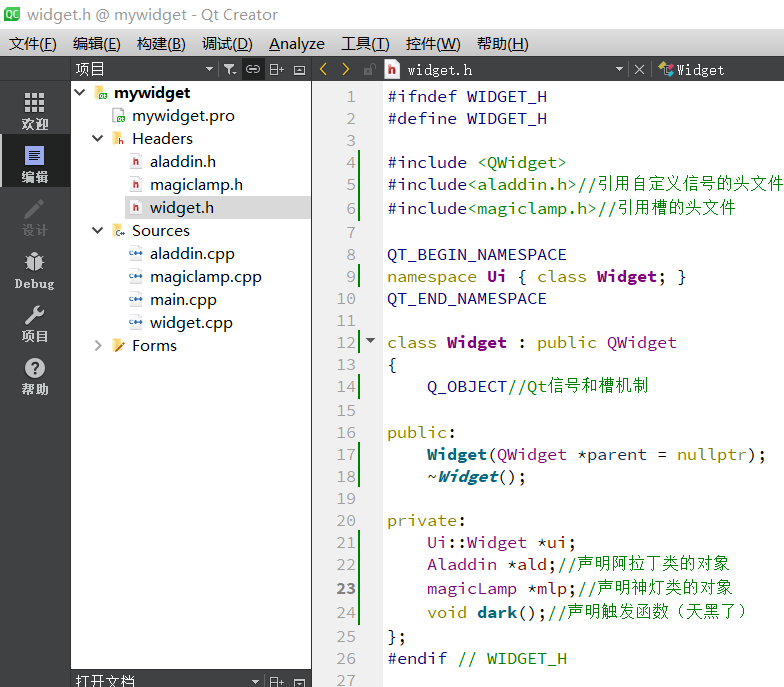Image resolution: width=784 pixels, height=687 pixels.
Task: Collapse the Headers folder
Action: pos(98,138)
